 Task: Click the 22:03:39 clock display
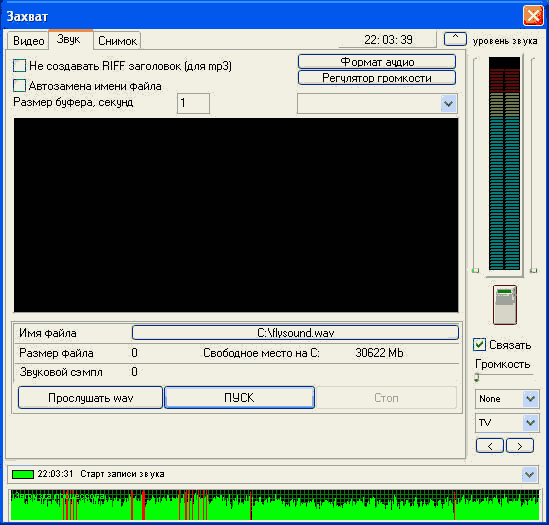pyautogui.click(x=388, y=40)
